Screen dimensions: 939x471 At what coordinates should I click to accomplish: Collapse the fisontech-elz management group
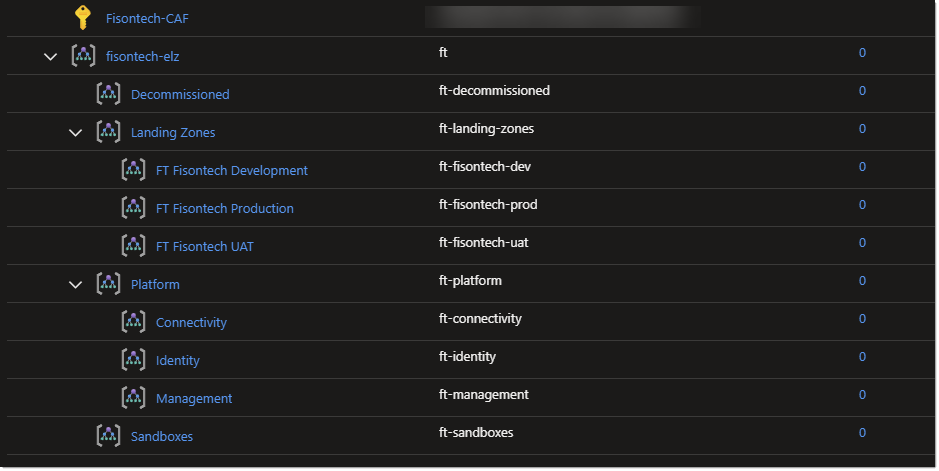click(x=50, y=57)
